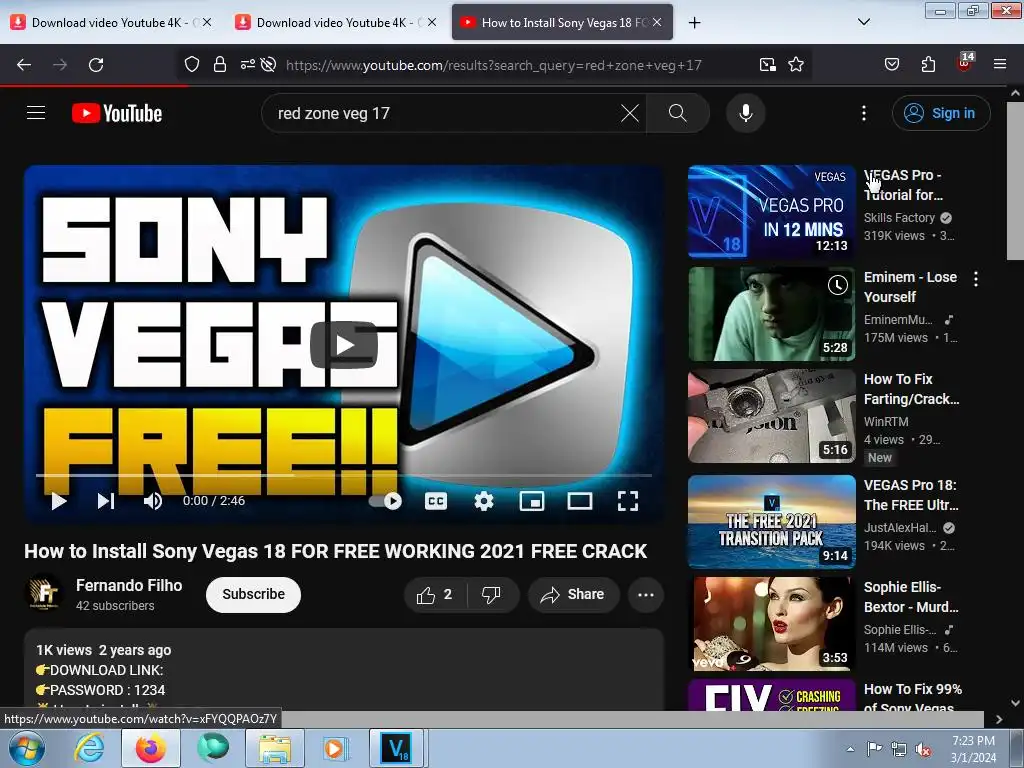1024x768 pixels.
Task: Open the list all tabs dropdown arrow
Action: pyautogui.click(x=863, y=22)
